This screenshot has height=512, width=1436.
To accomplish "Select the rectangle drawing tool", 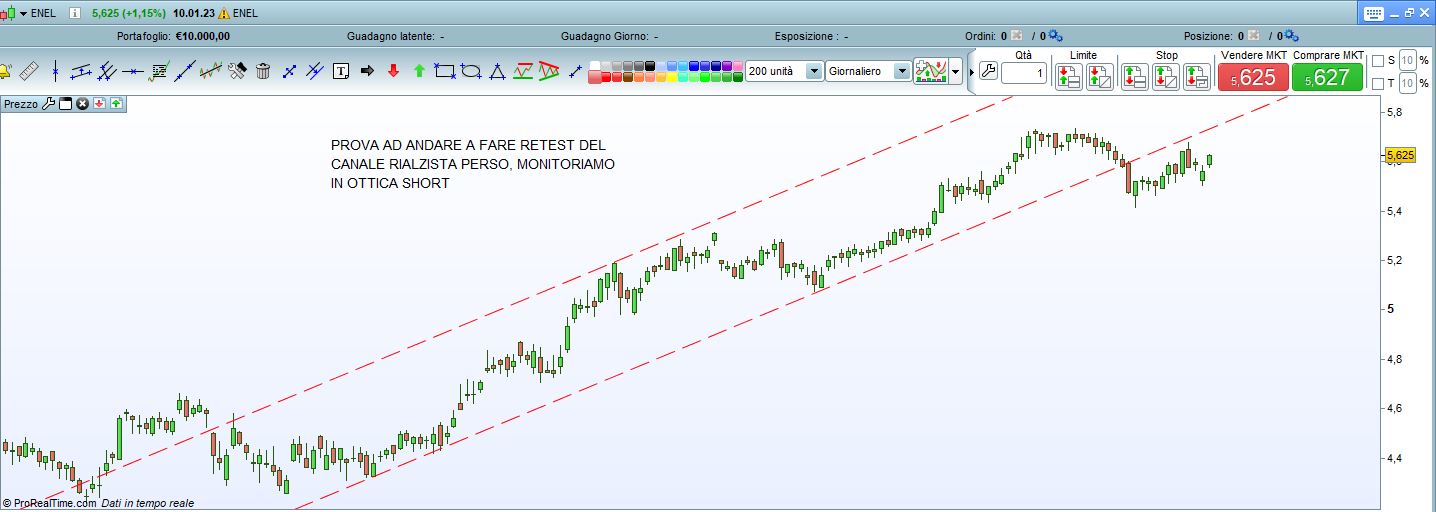I will click(x=445, y=71).
